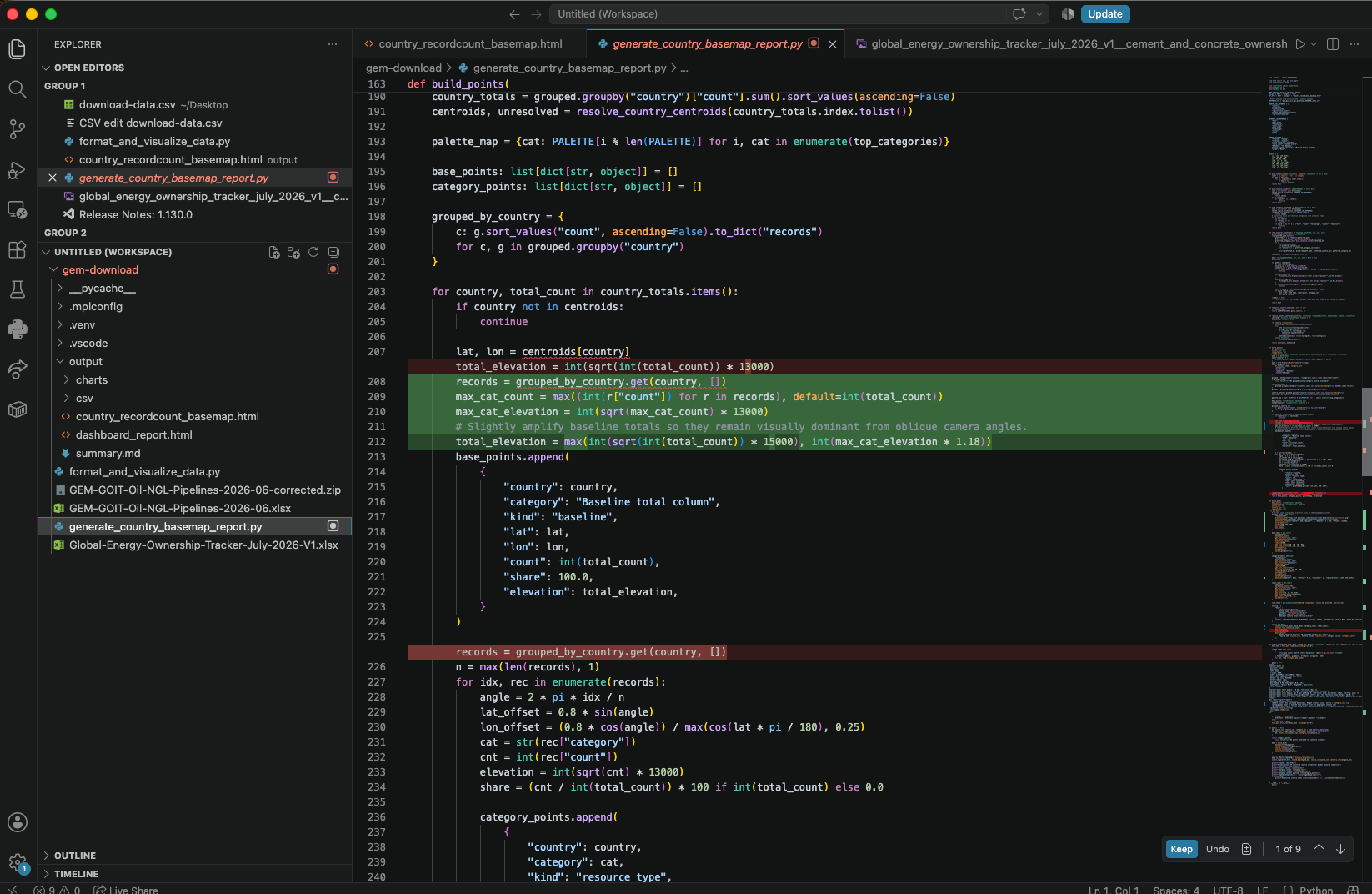Split the editor to the right
This screenshot has width=1372, height=894.
[x=1333, y=44]
